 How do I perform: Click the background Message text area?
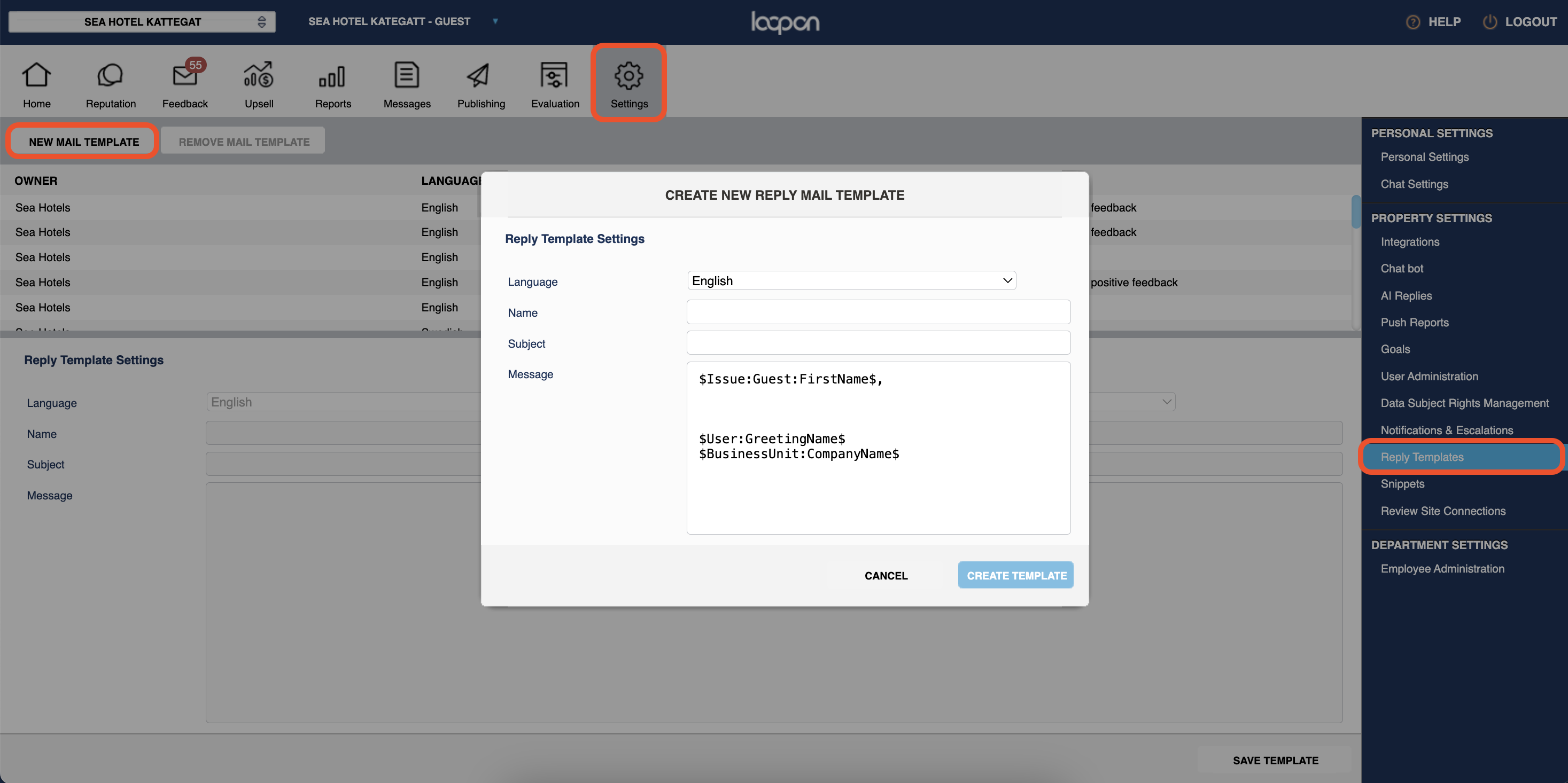click(x=774, y=603)
